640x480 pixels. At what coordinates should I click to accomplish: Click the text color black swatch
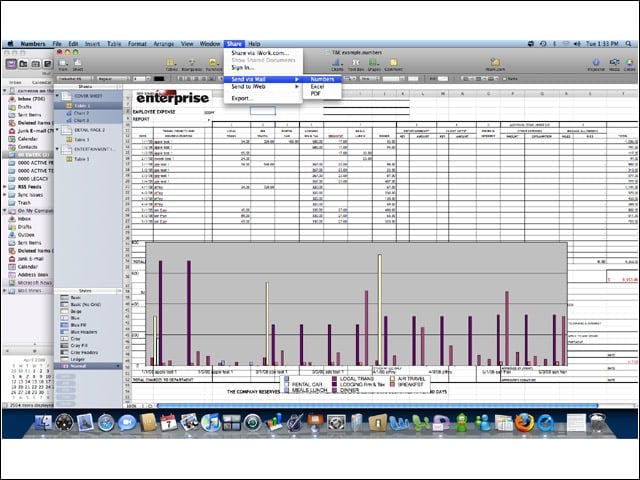click(159, 79)
